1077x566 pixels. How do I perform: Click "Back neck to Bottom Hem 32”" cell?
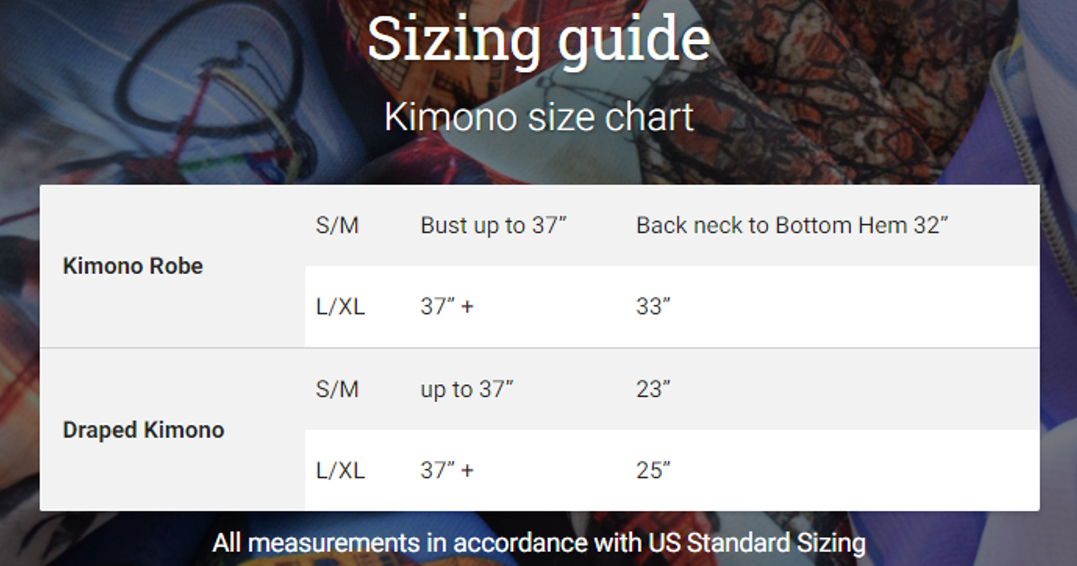pyautogui.click(x=791, y=225)
